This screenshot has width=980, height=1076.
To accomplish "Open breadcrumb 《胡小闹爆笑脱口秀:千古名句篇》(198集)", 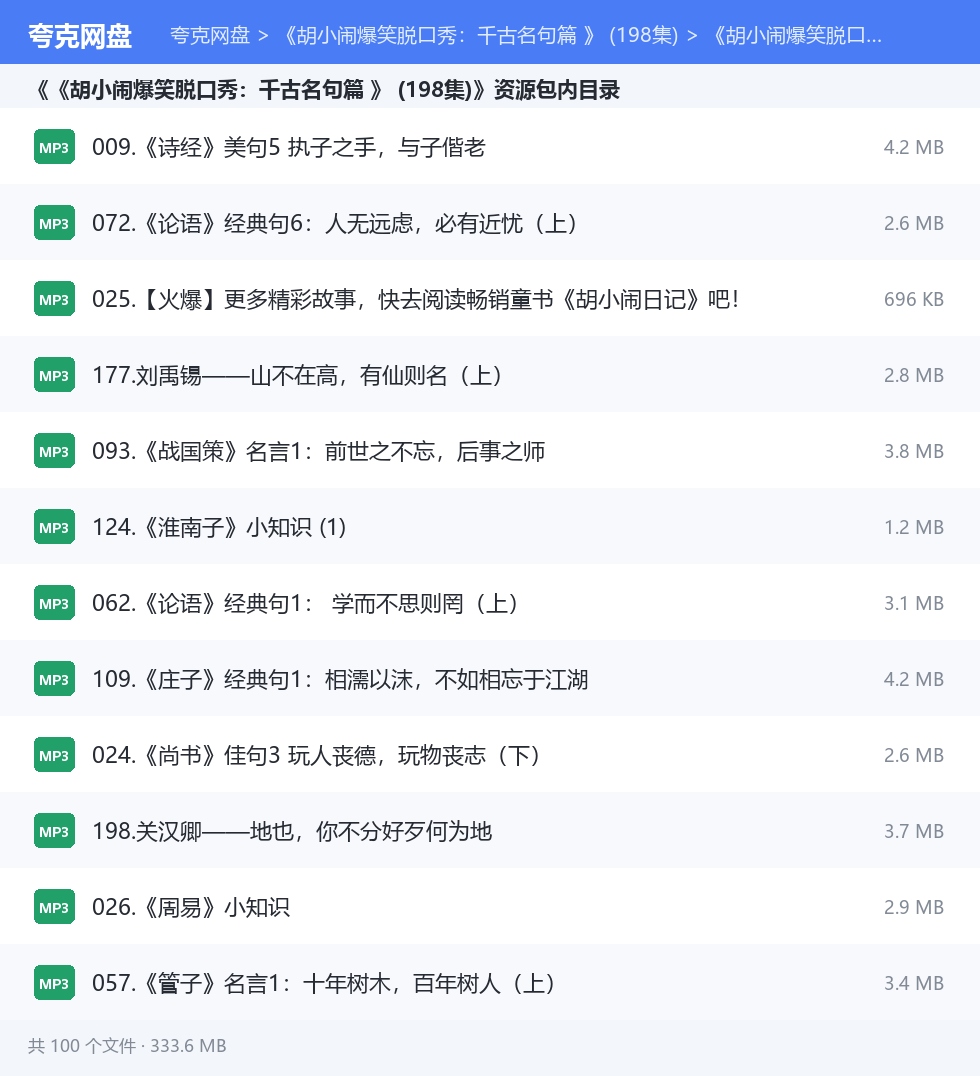I will click(480, 35).
